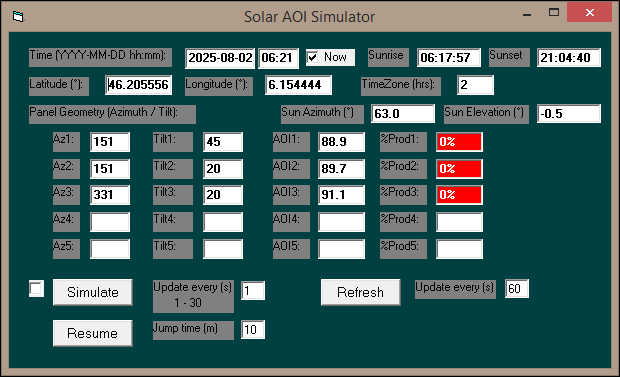Click the refresh update interval field showing 60
The width and height of the screenshot is (620, 377).
click(x=517, y=288)
